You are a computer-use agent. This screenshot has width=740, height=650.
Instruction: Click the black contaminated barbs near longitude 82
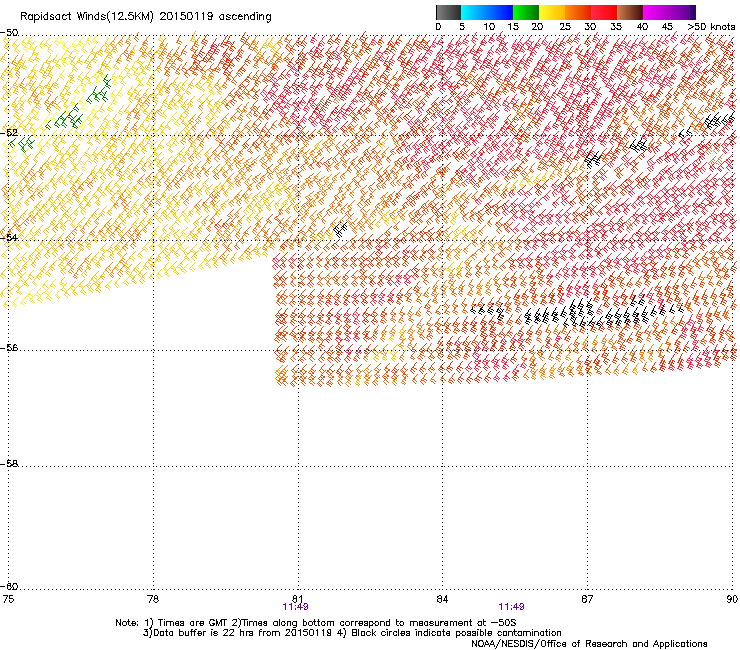point(340,229)
